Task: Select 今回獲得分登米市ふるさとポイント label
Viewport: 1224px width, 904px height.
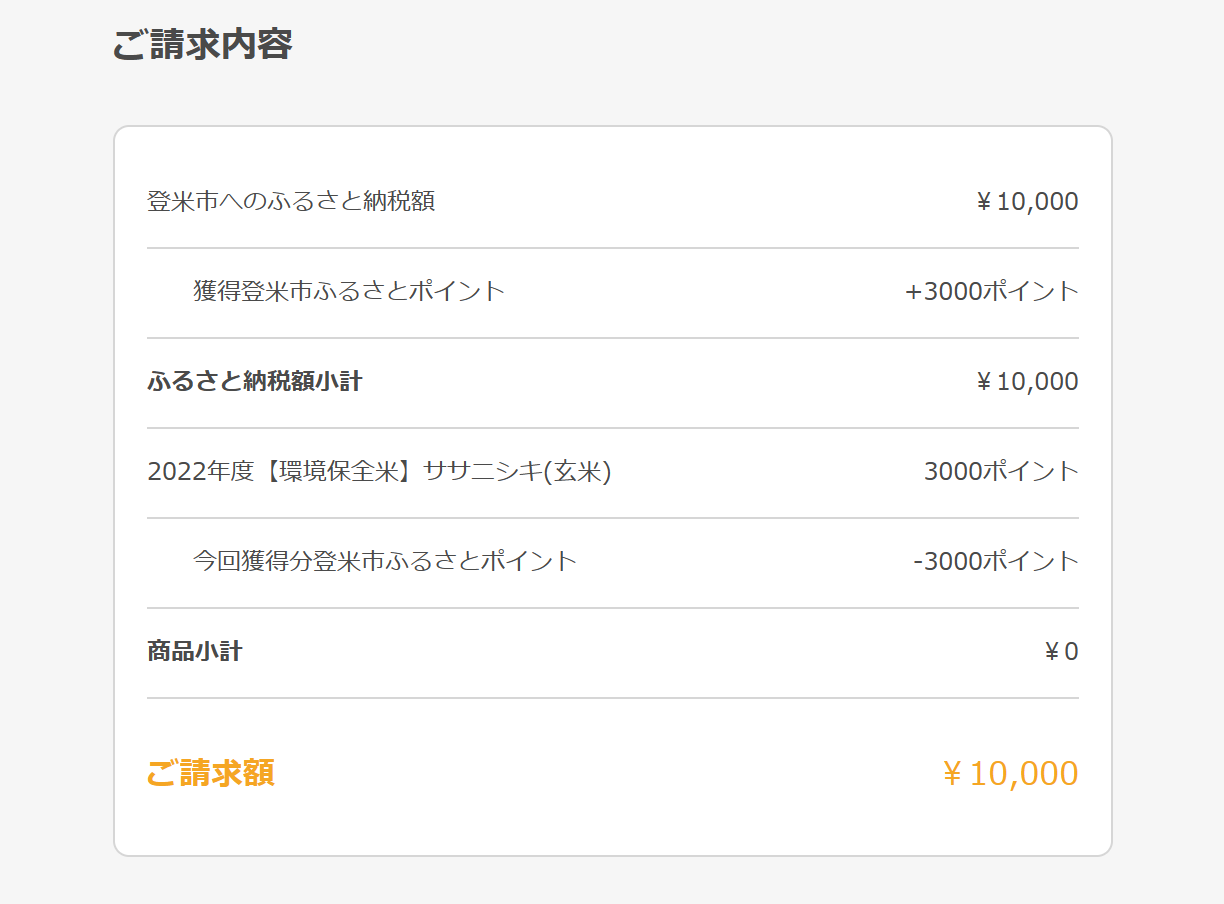Action: tap(385, 562)
